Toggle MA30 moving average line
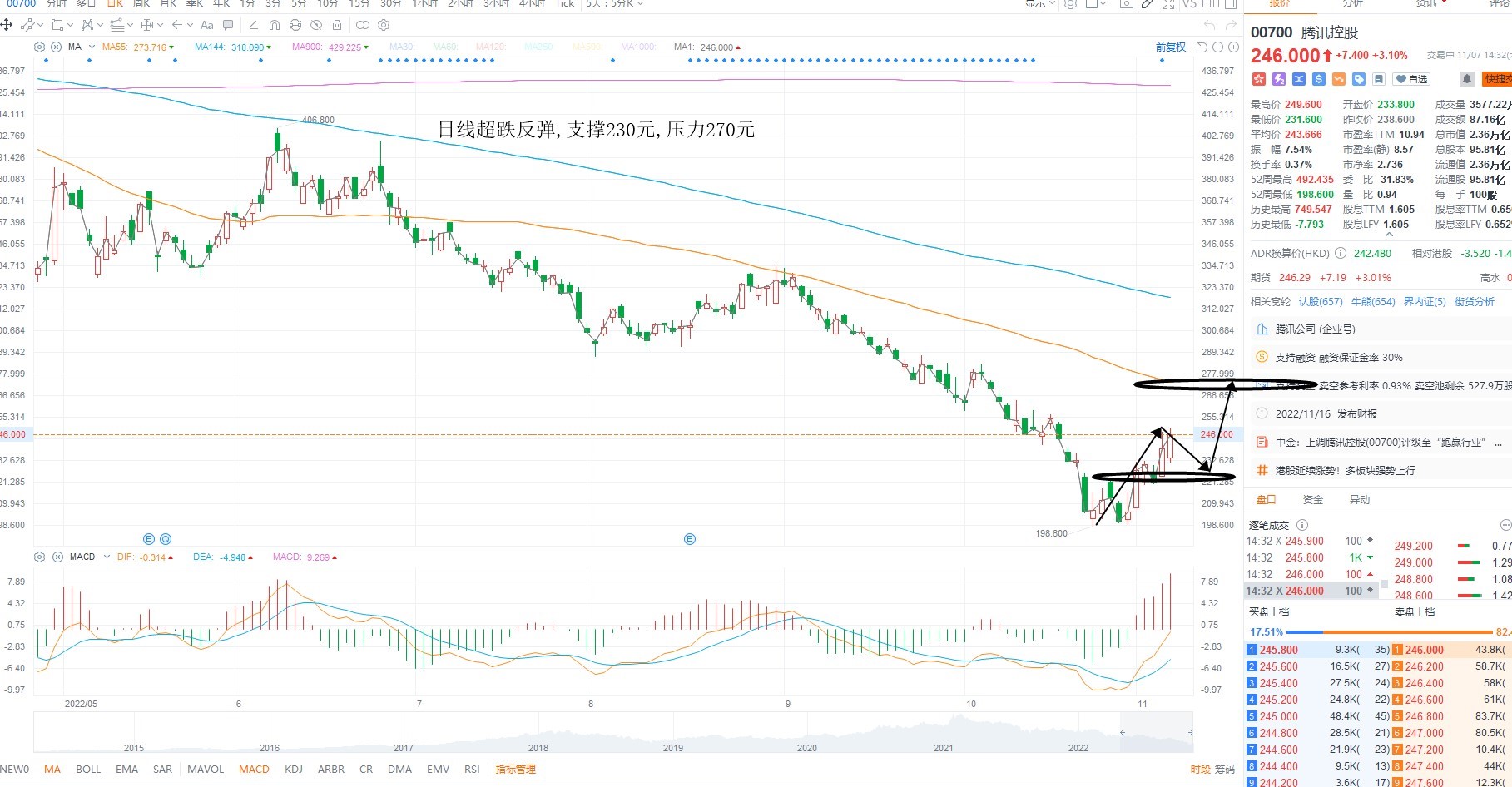 tap(400, 47)
